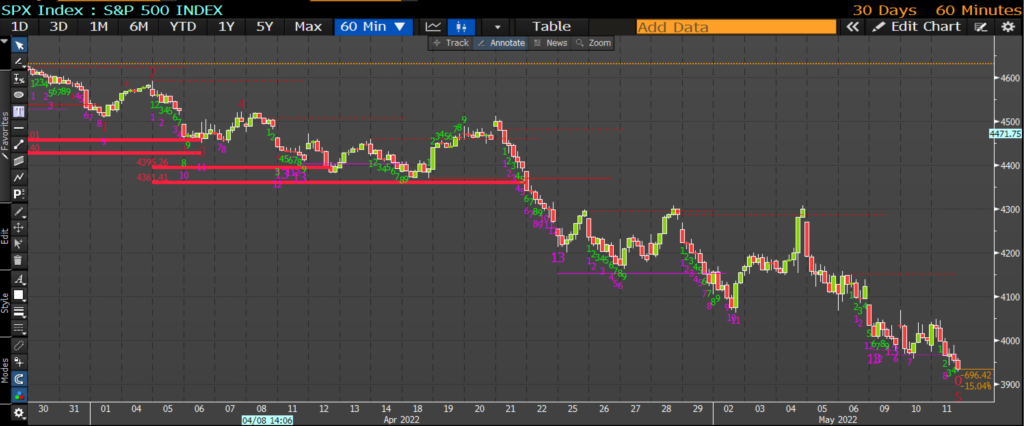Click the pencil edit annotation tool
The image size is (1024, 426).
click(19, 212)
